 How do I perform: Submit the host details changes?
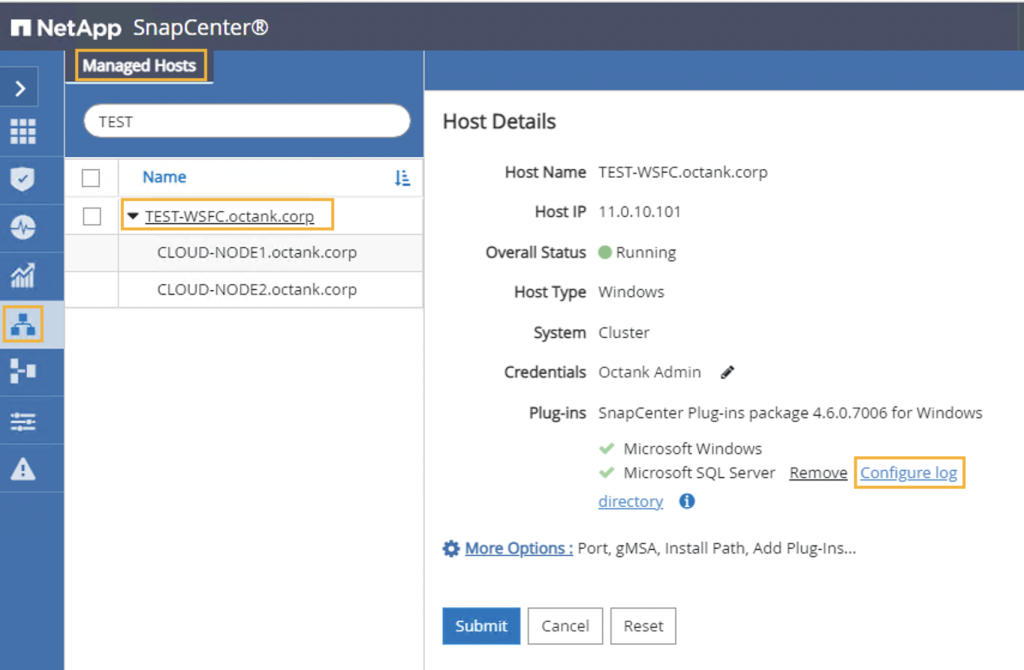[x=481, y=626]
